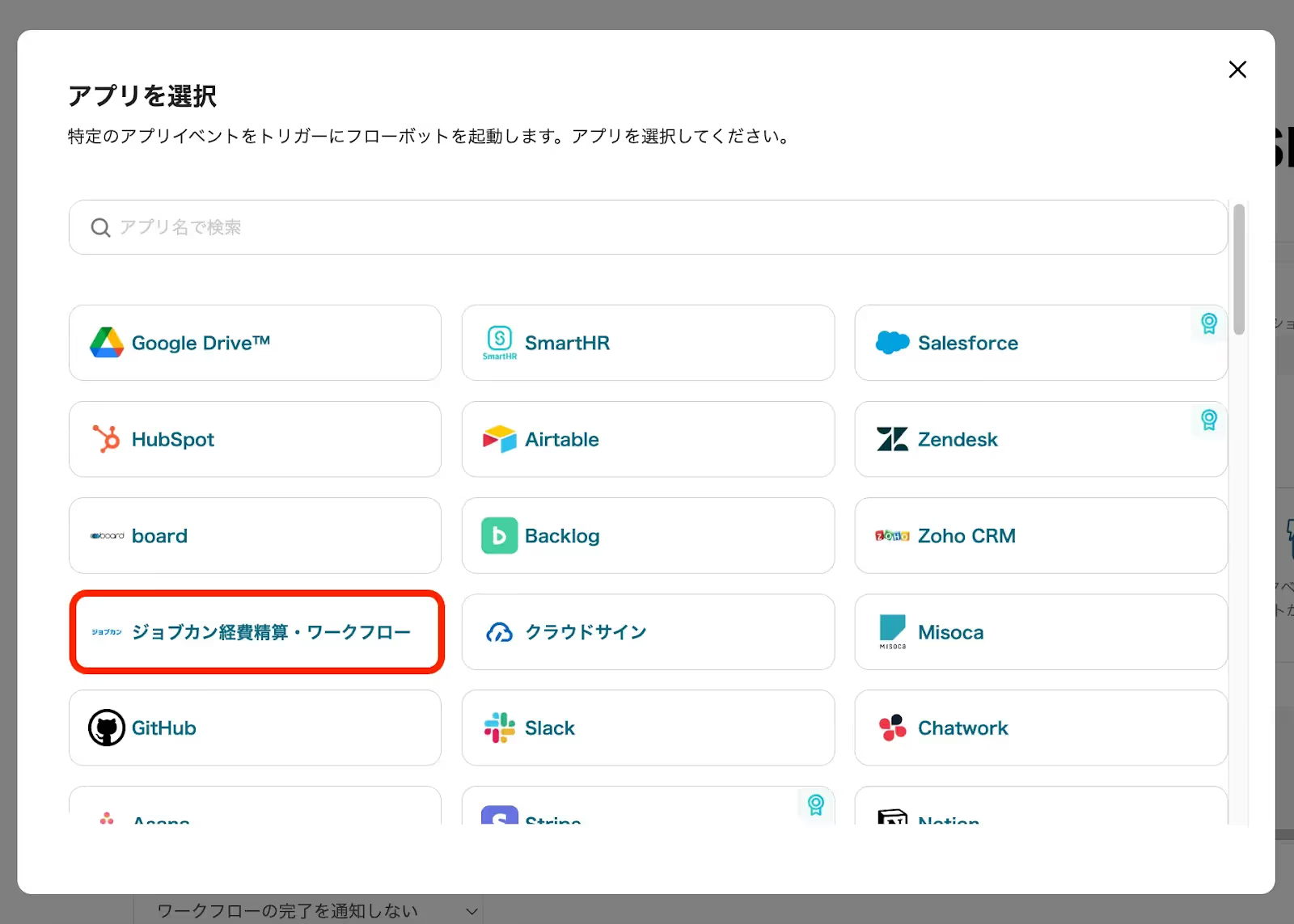Click the award badge on Zendesk card
This screenshot has width=1294, height=924.
1208,420
